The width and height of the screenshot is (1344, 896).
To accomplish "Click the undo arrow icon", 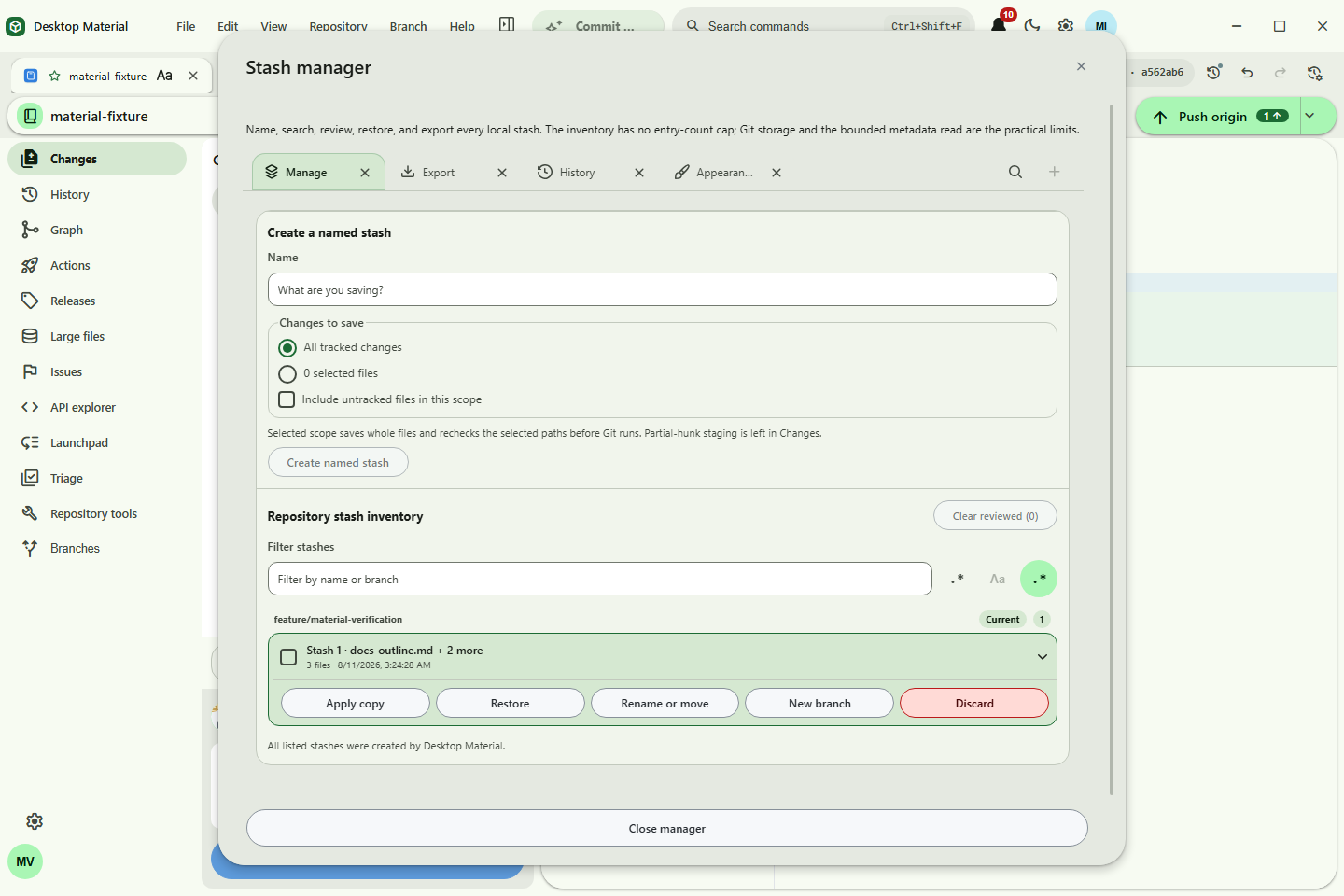I will click(1247, 72).
